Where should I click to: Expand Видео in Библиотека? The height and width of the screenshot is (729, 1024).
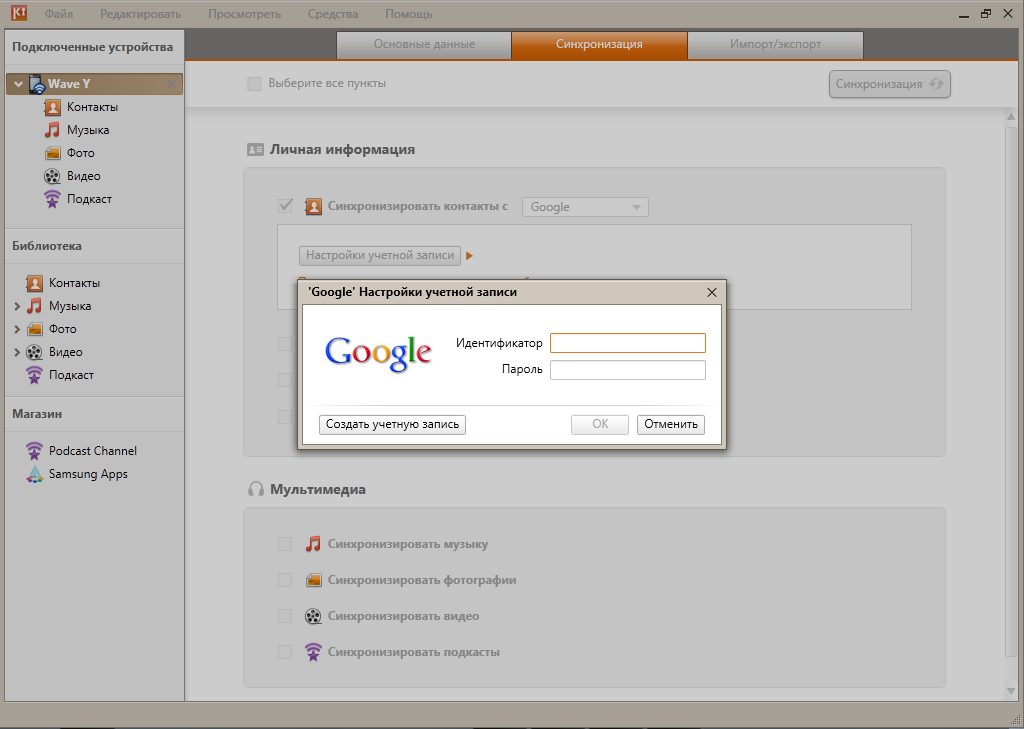[17, 351]
